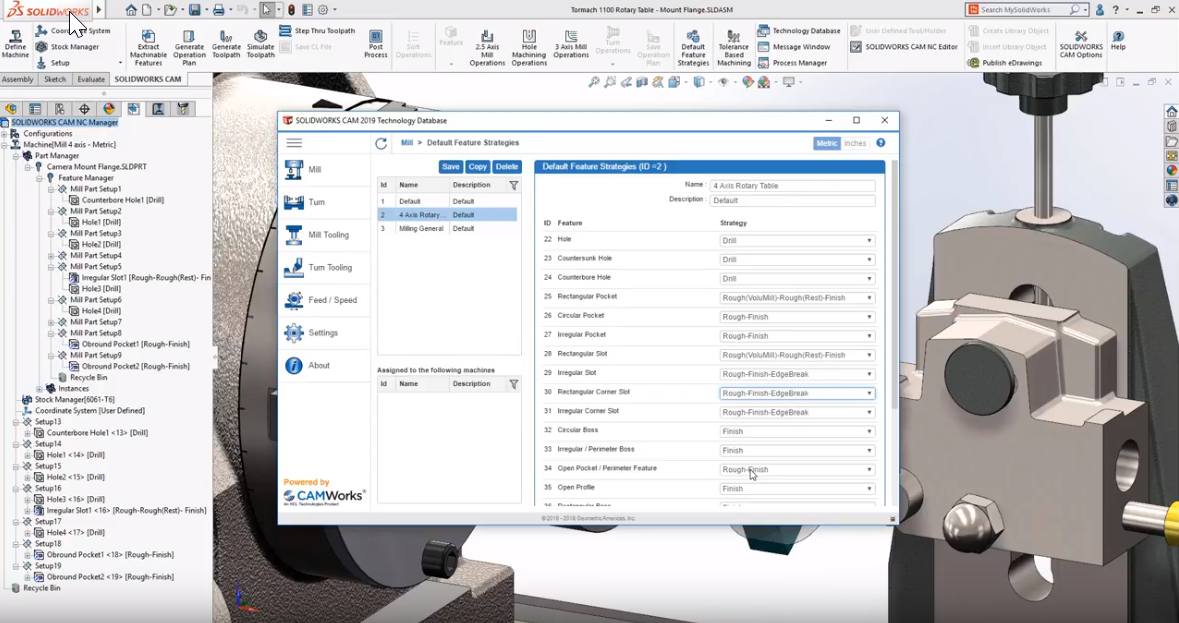
Task: Click the Generate Toolpath icon
Action: [x=226, y=45]
